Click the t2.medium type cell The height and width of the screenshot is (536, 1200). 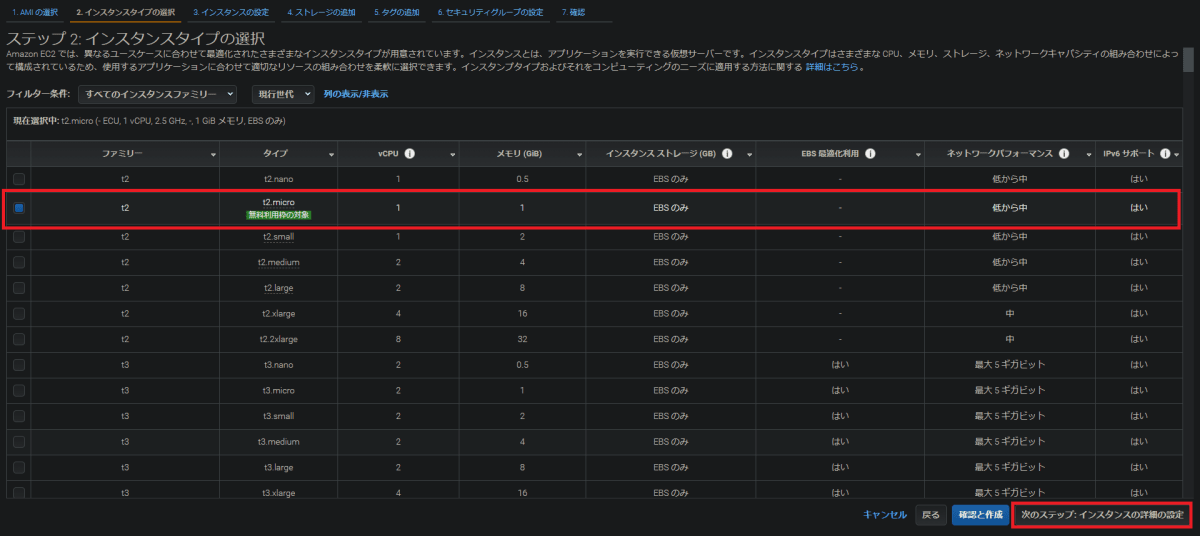coord(279,262)
